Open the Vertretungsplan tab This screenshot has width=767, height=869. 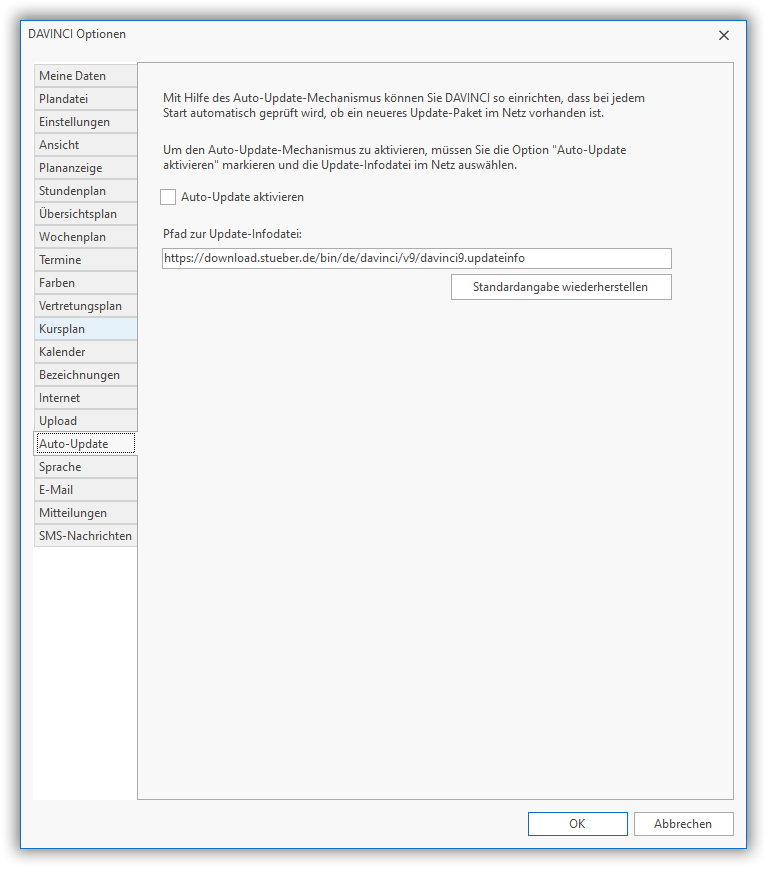click(x=84, y=306)
